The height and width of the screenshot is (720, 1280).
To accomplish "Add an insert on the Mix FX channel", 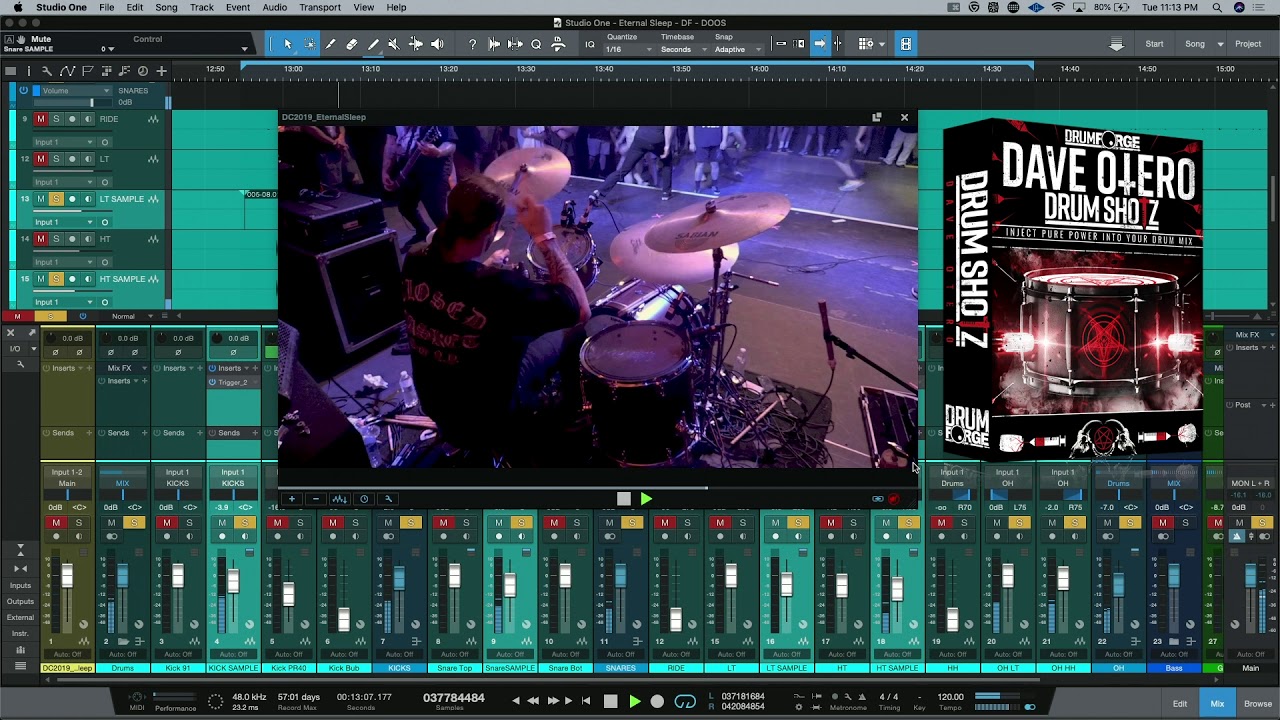I will pyautogui.click(x=143, y=381).
